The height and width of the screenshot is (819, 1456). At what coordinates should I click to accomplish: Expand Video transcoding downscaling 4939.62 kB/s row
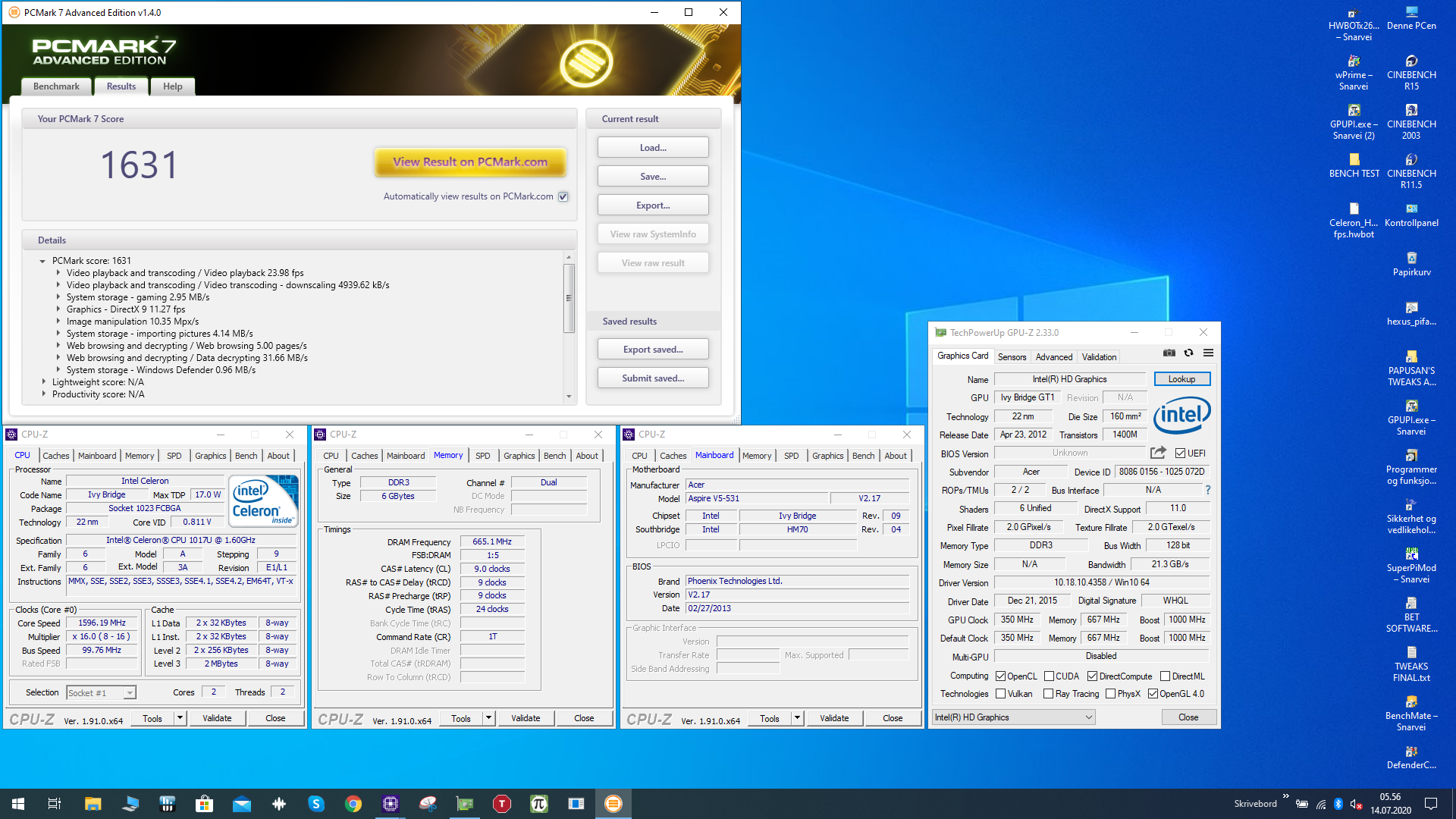[x=58, y=285]
